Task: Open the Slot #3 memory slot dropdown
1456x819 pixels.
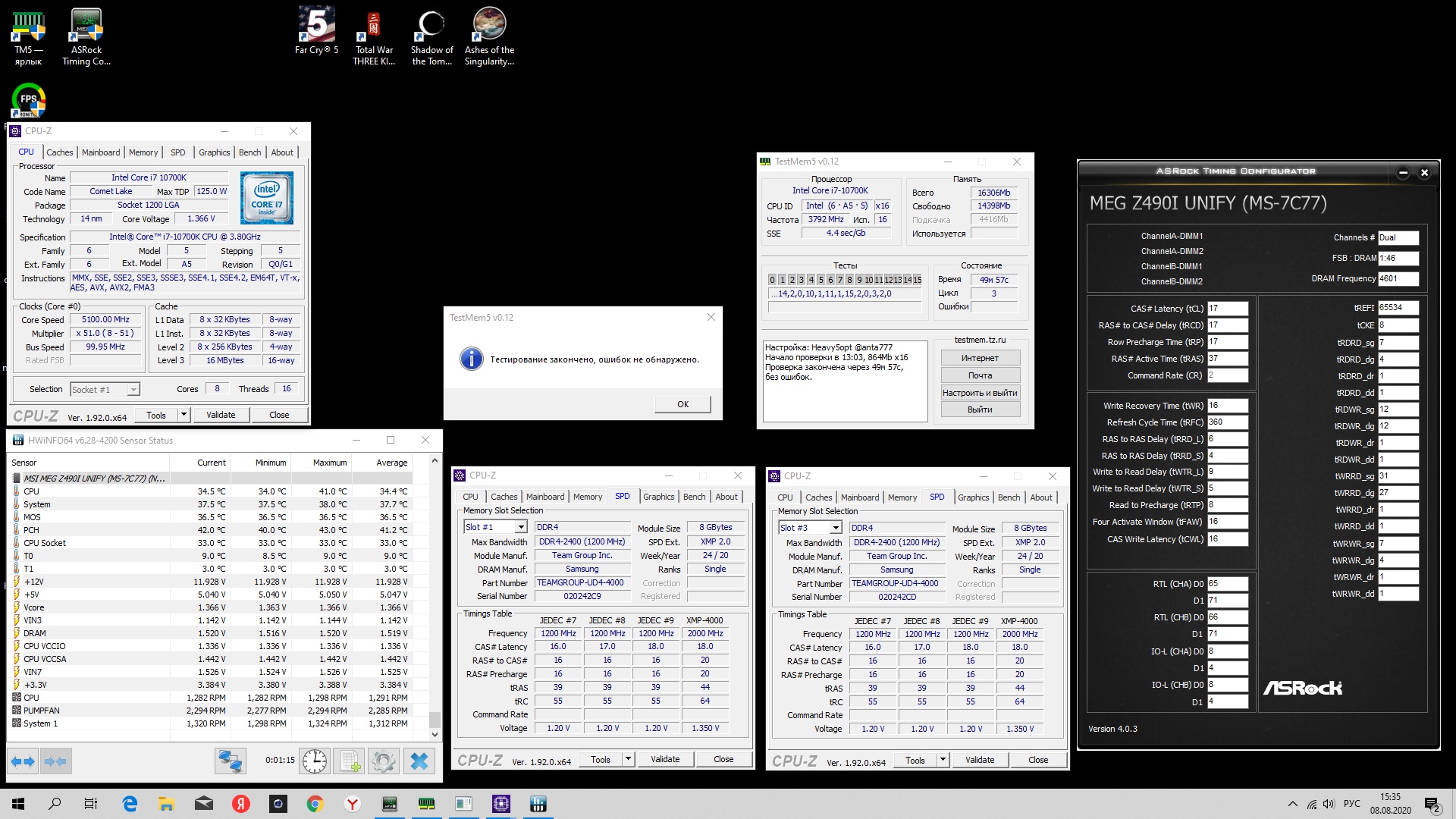Action: (836, 528)
